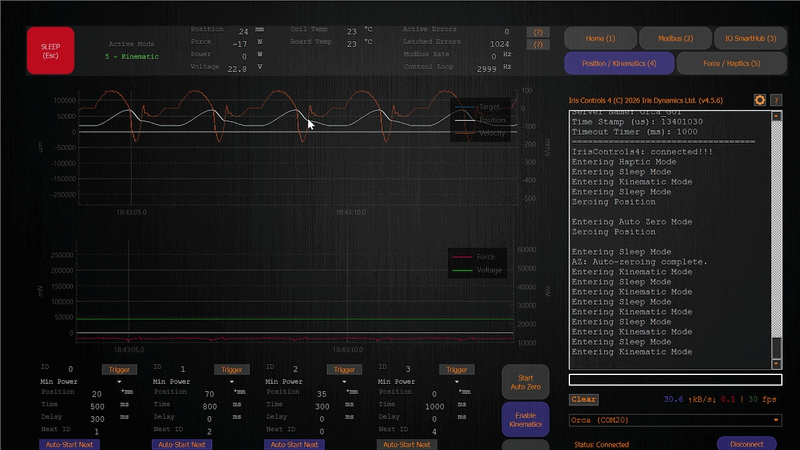Click console scrollbar down arrow
Image resolution: width=800 pixels, height=450 pixels.
[x=776, y=362]
